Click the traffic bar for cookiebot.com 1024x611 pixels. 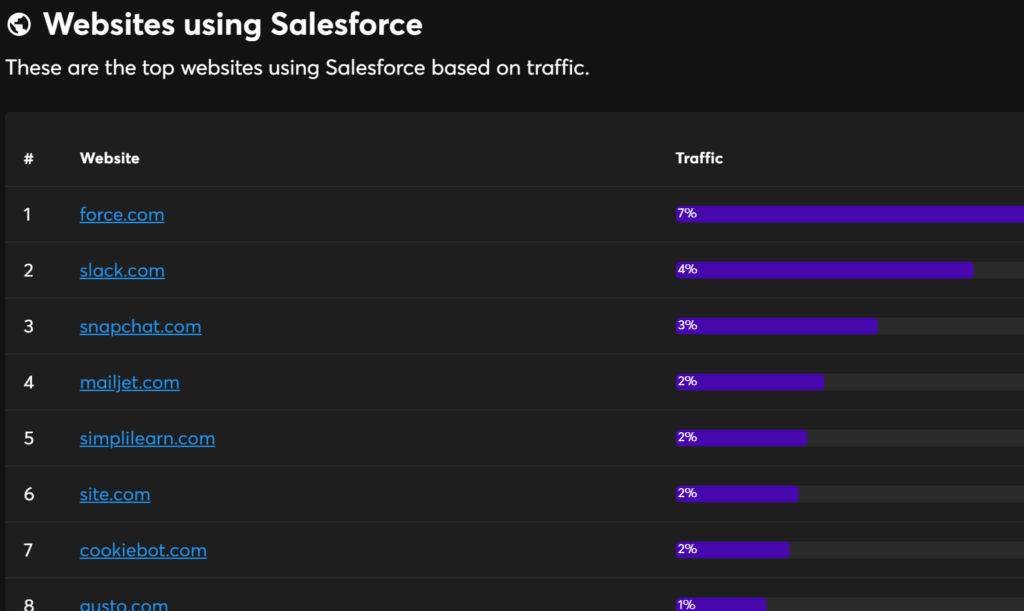pyautogui.click(x=733, y=550)
